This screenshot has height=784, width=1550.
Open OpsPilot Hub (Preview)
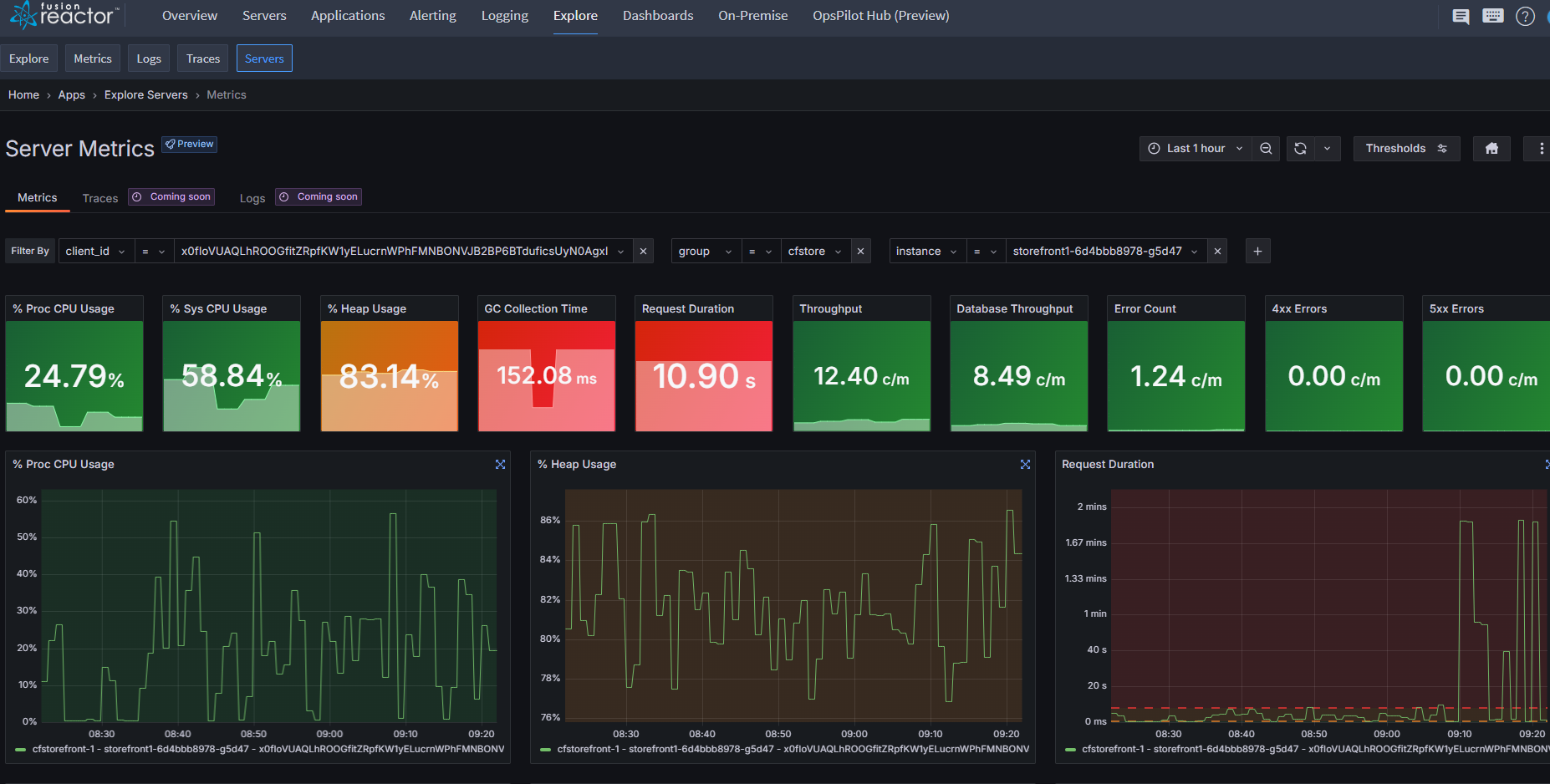tap(881, 16)
